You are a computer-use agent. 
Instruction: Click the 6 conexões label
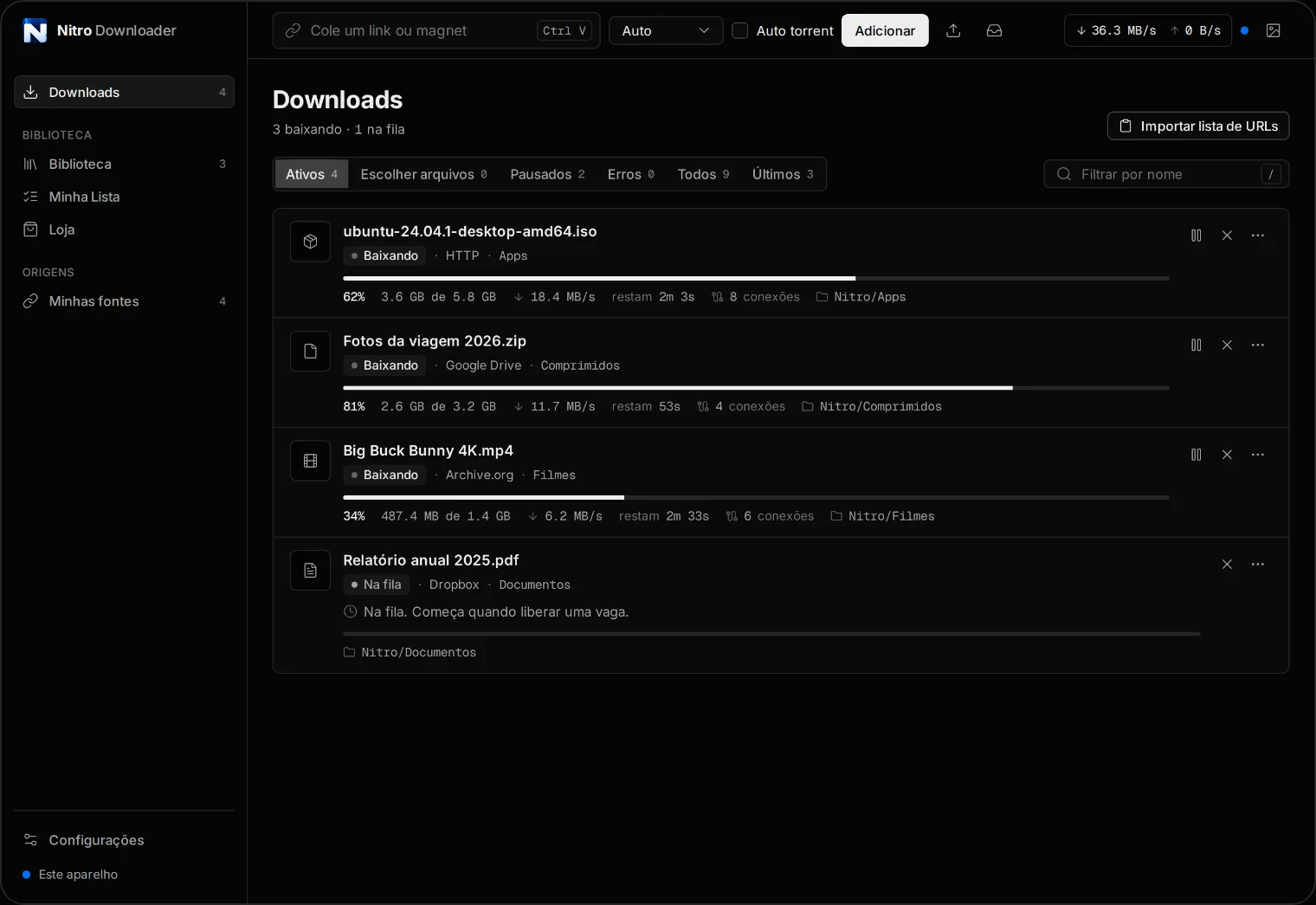[x=770, y=516]
